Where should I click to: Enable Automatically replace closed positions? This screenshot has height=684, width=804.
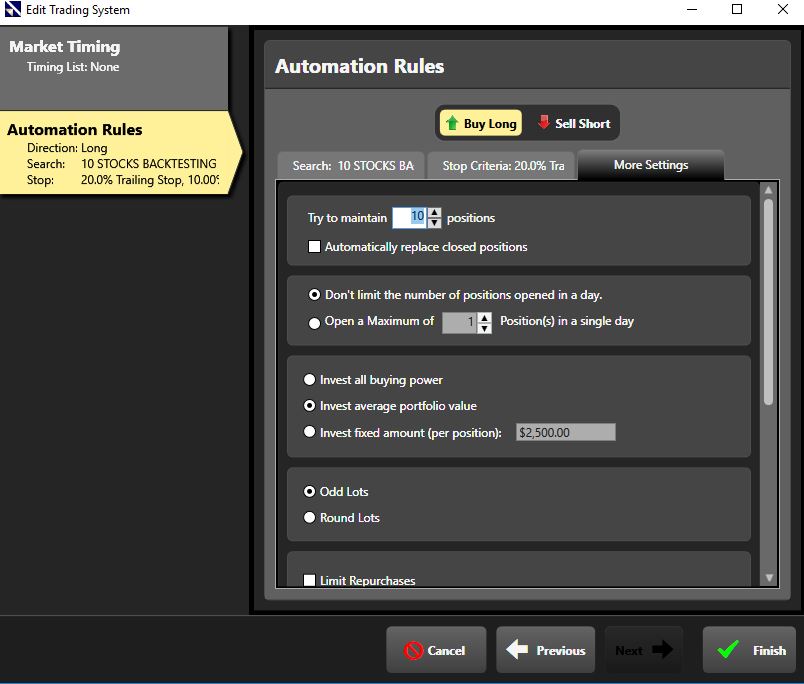click(x=314, y=247)
